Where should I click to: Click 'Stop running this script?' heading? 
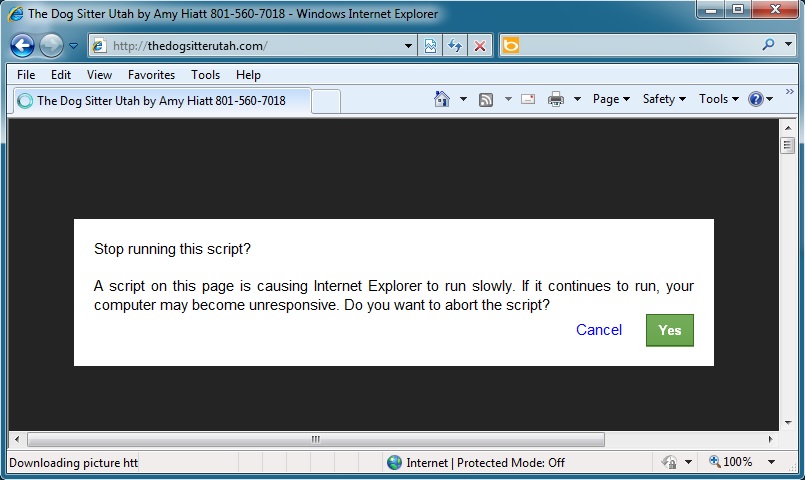tap(172, 249)
